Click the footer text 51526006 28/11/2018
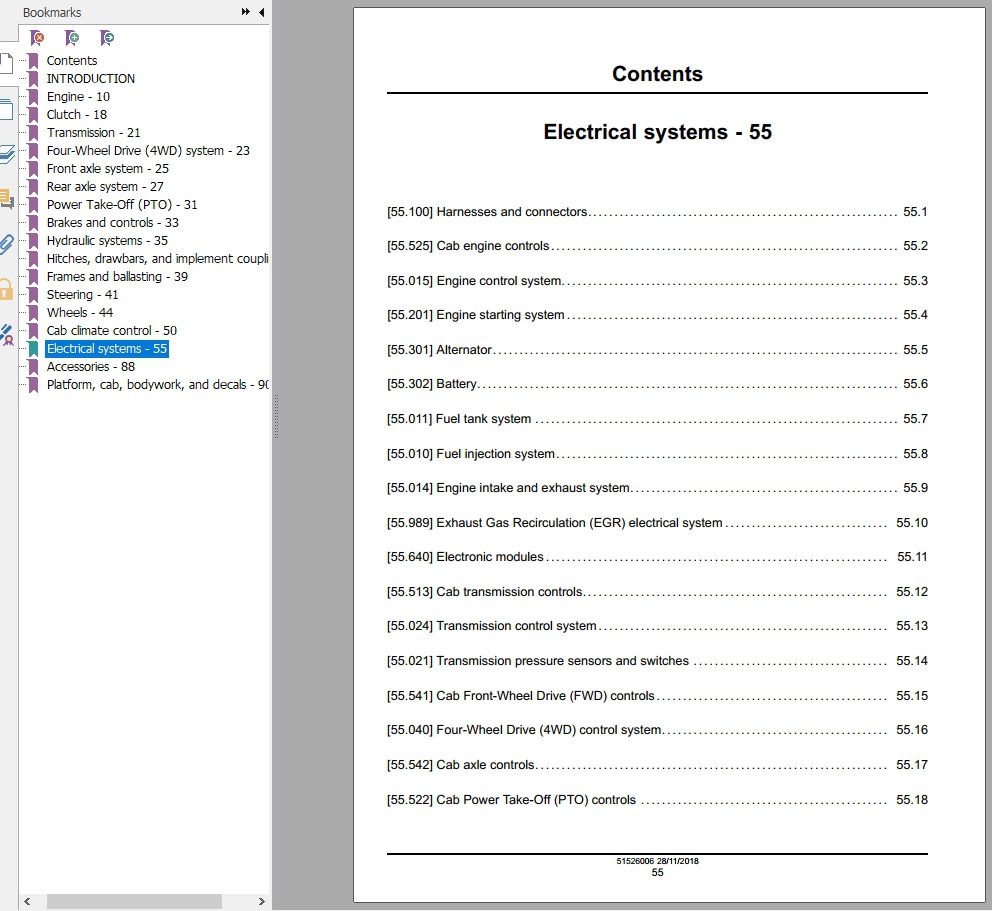 click(657, 861)
